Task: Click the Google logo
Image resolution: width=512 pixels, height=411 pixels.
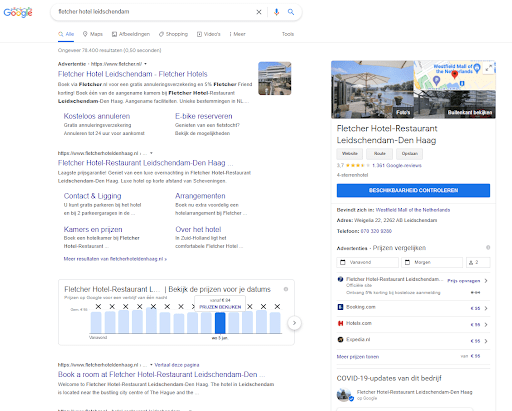Action: [18, 12]
